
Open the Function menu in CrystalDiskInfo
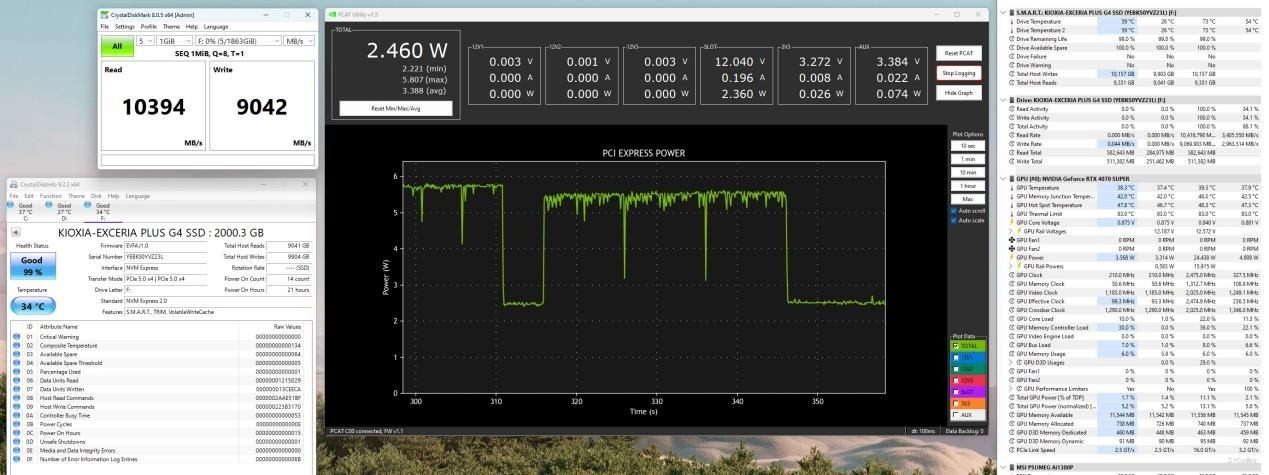pyautogui.click(x=51, y=196)
